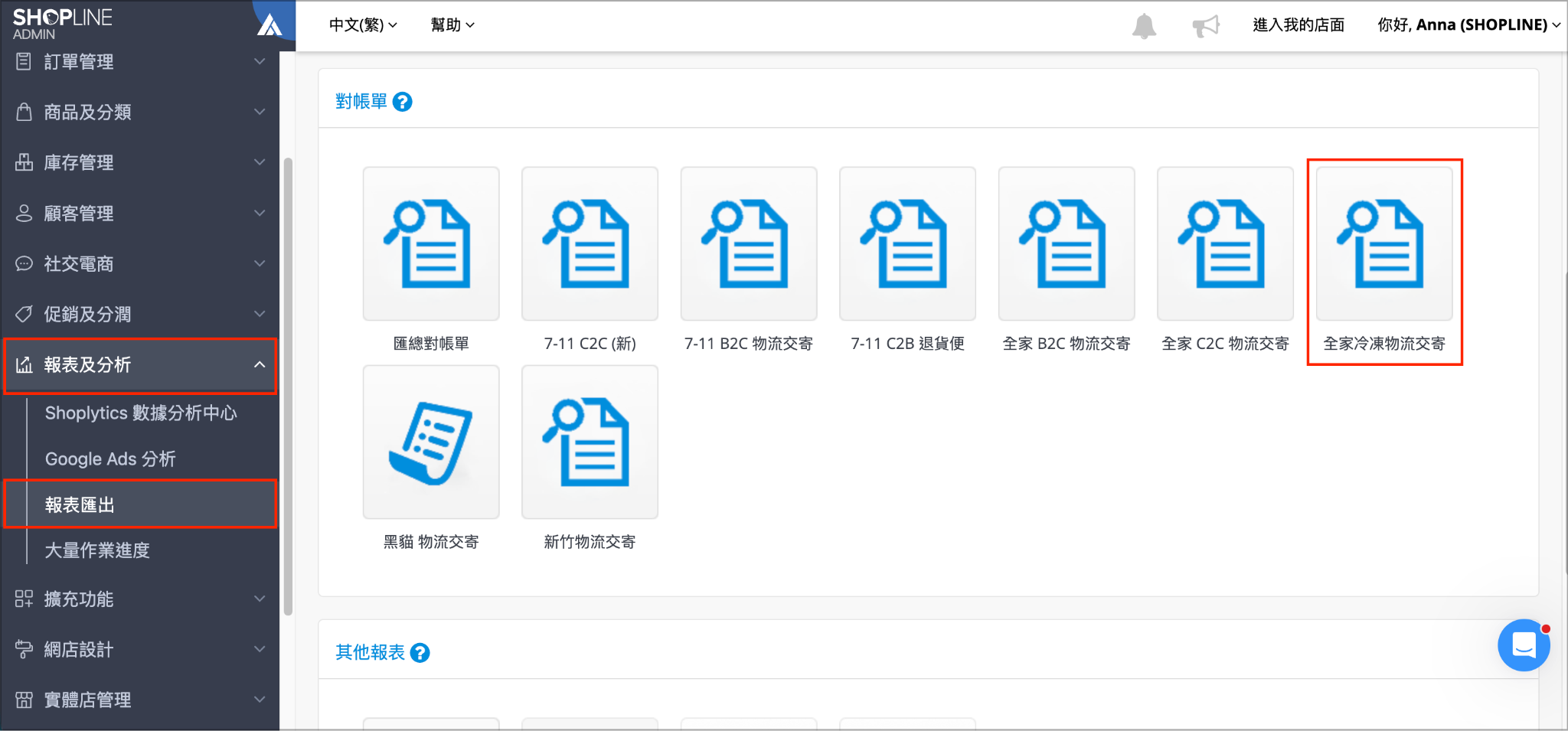Image resolution: width=1568 pixels, height=731 pixels.
Task: Open the 7-11 C2C (新) report icon
Action: pos(590,243)
